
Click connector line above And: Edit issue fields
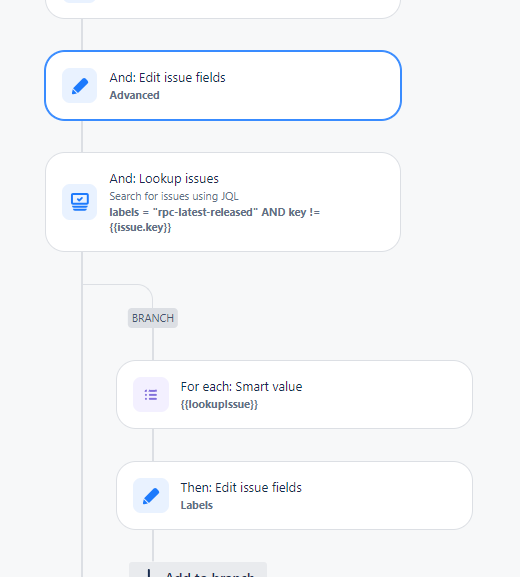82,34
